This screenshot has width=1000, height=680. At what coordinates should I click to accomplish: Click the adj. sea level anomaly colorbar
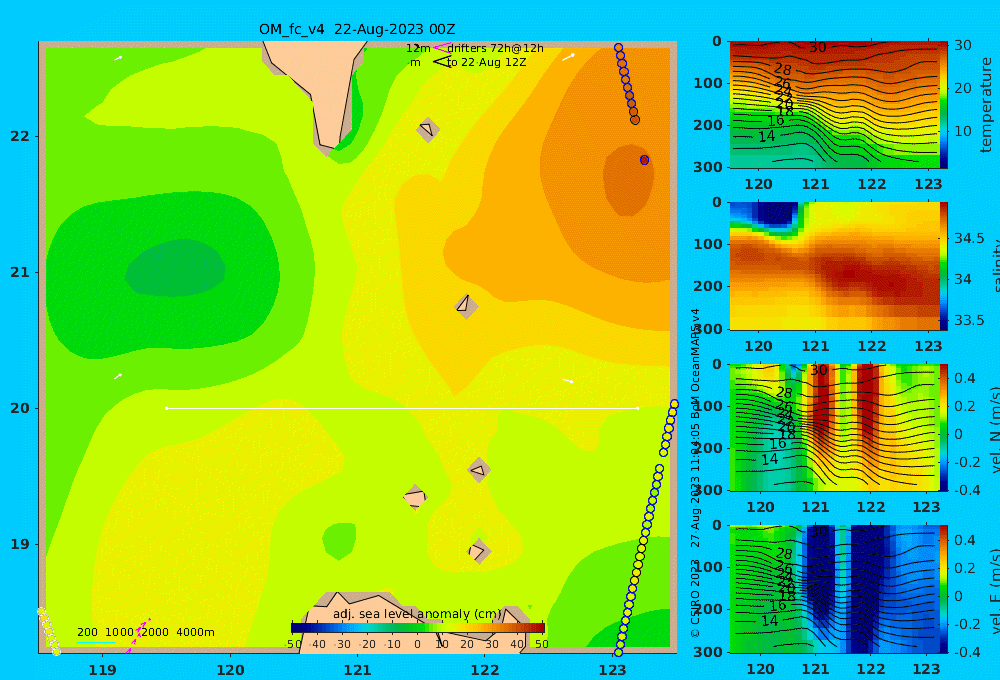[x=418, y=628]
